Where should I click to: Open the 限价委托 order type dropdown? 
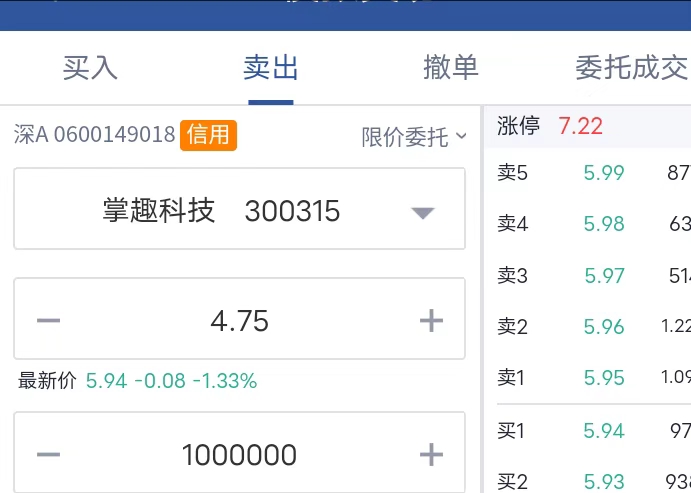414,137
